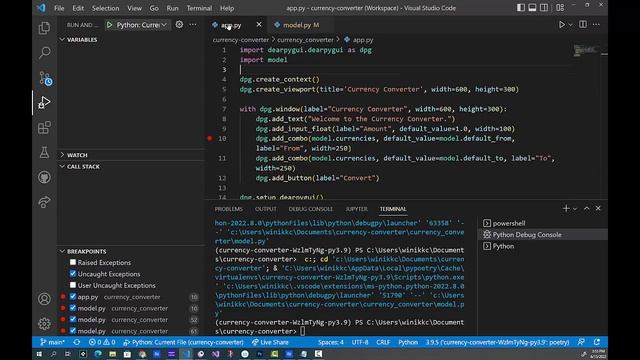Open the Live Share view in activity bar
Image resolution: width=640 pixels, height=360 pixels.
(x=44, y=202)
